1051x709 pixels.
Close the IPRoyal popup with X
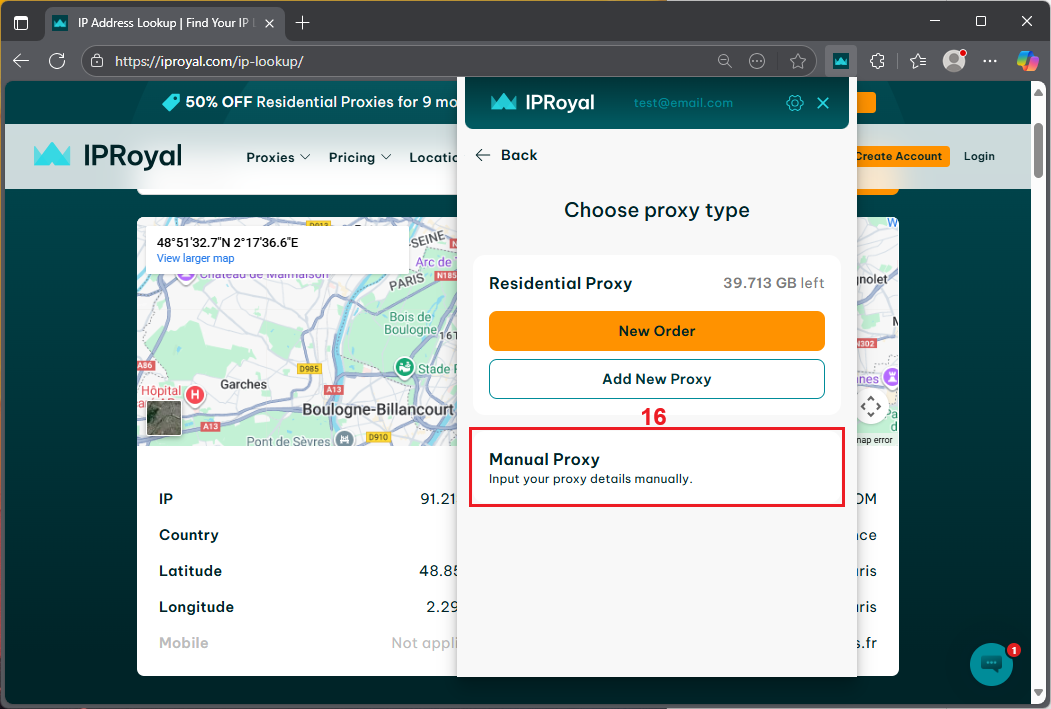click(823, 103)
